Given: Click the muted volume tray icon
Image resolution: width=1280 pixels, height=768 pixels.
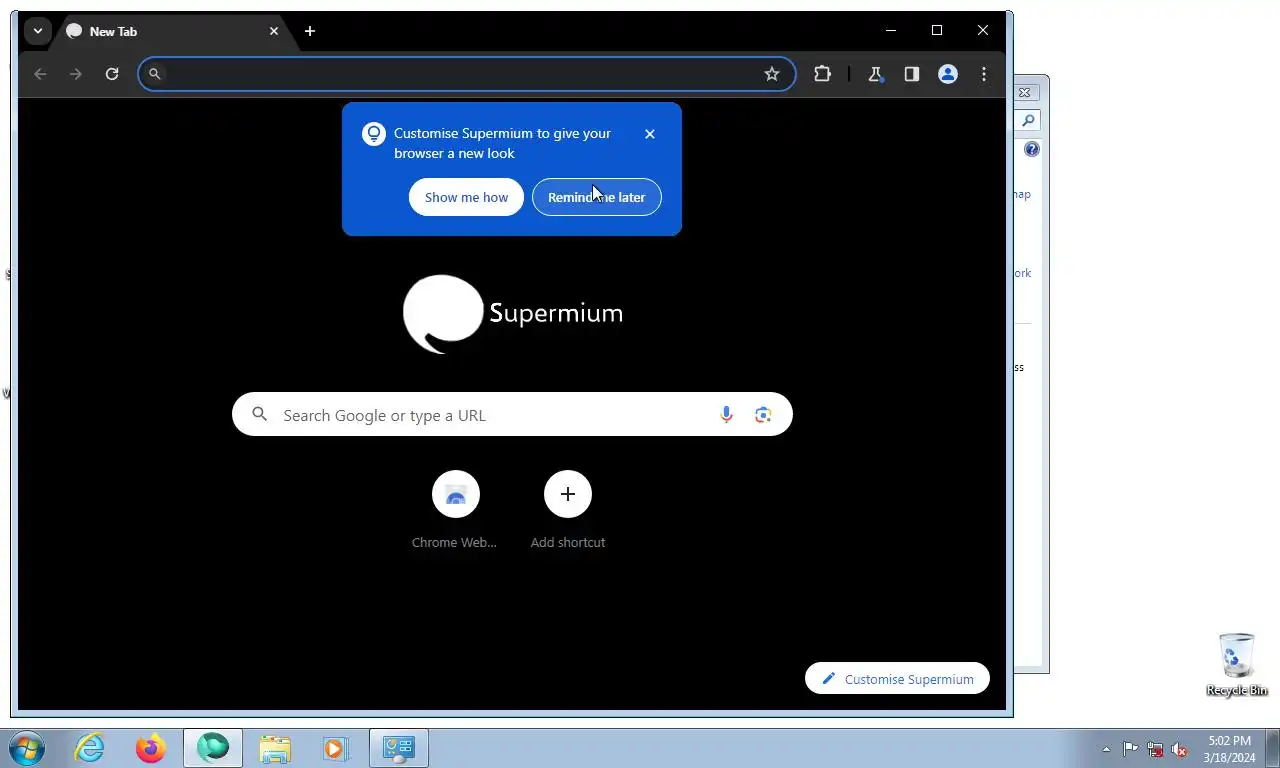Looking at the screenshot, I should coord(1179,749).
